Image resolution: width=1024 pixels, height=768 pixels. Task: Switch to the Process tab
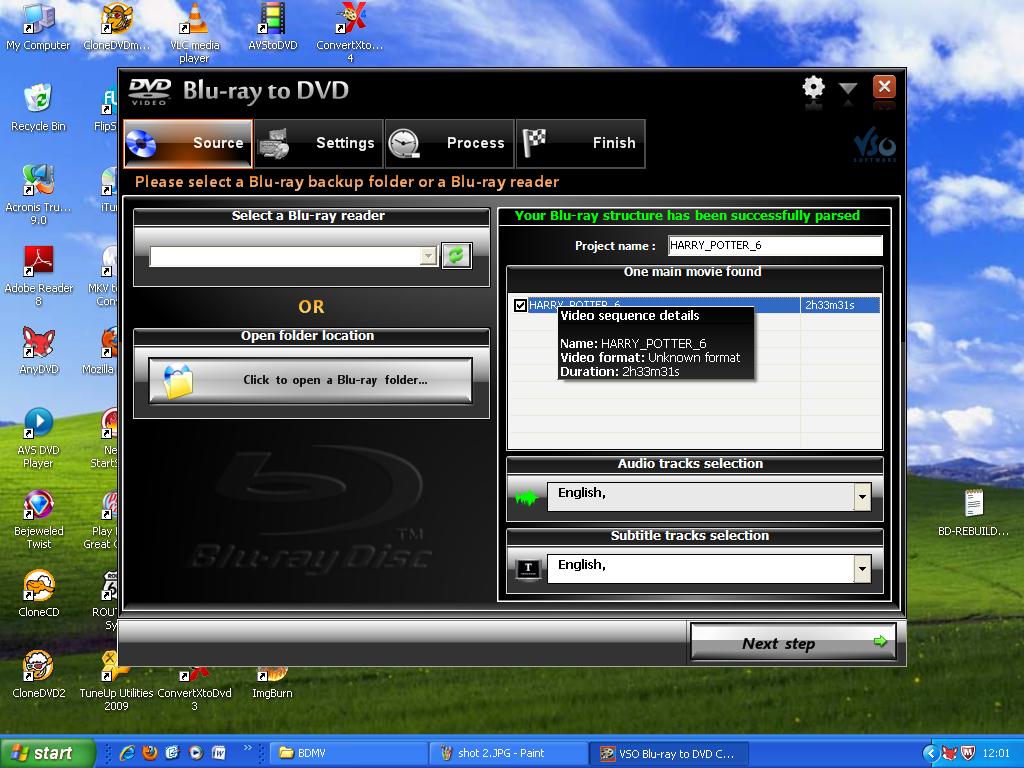pyautogui.click(x=449, y=143)
